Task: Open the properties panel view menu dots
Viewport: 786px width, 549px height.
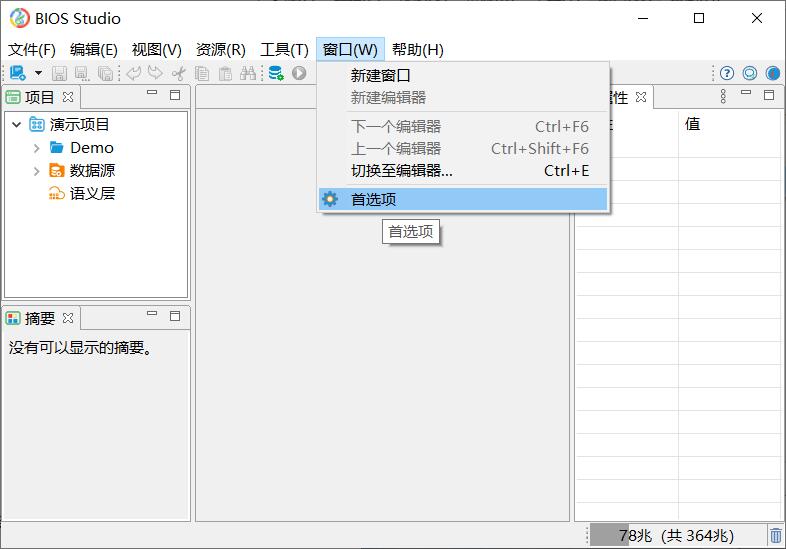Action: [723, 96]
